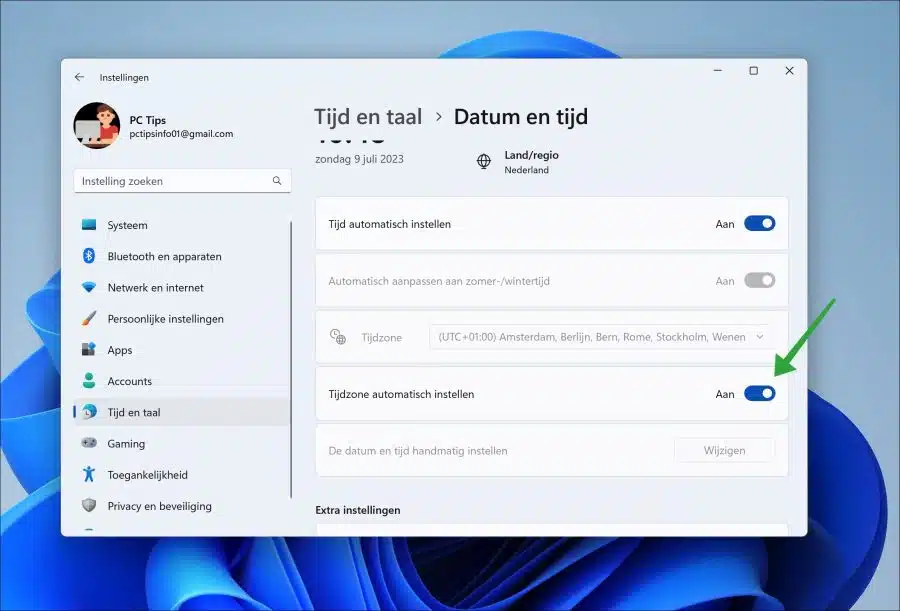
Task: Click the Persoonlijke instellingen brush icon
Action: pyautogui.click(x=89, y=318)
